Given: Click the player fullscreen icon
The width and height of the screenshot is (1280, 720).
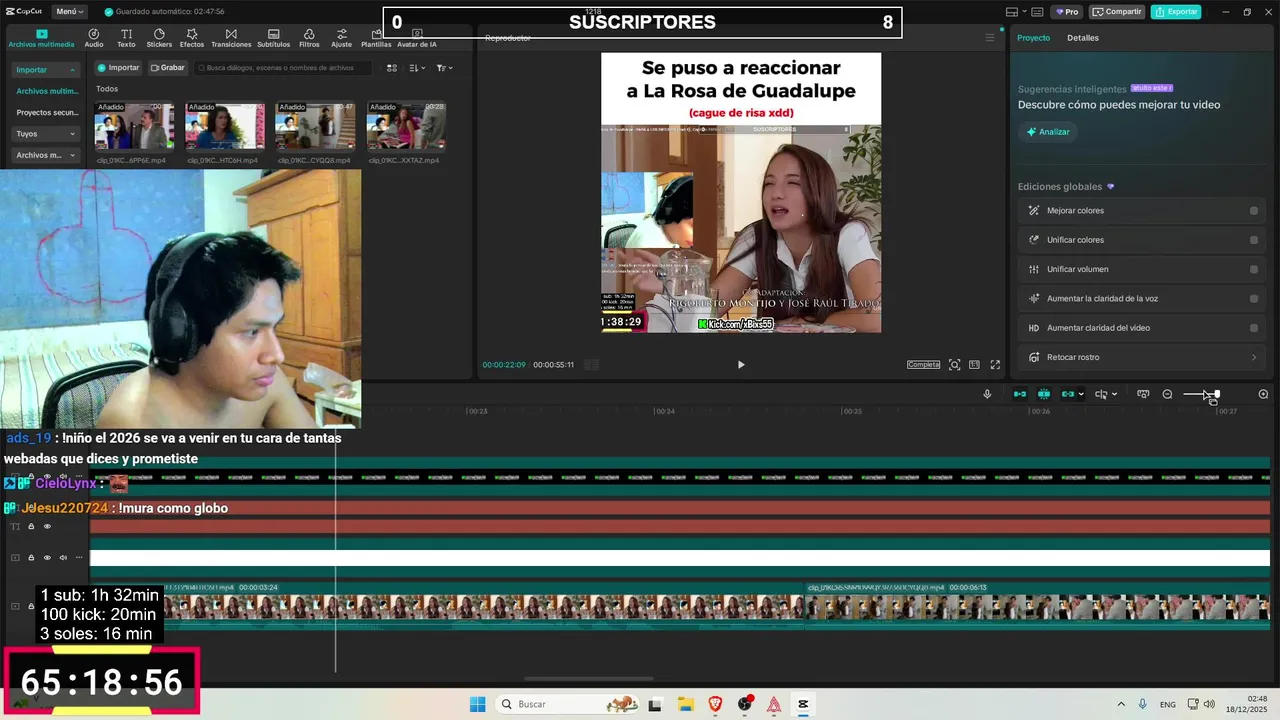Looking at the screenshot, I should (995, 365).
